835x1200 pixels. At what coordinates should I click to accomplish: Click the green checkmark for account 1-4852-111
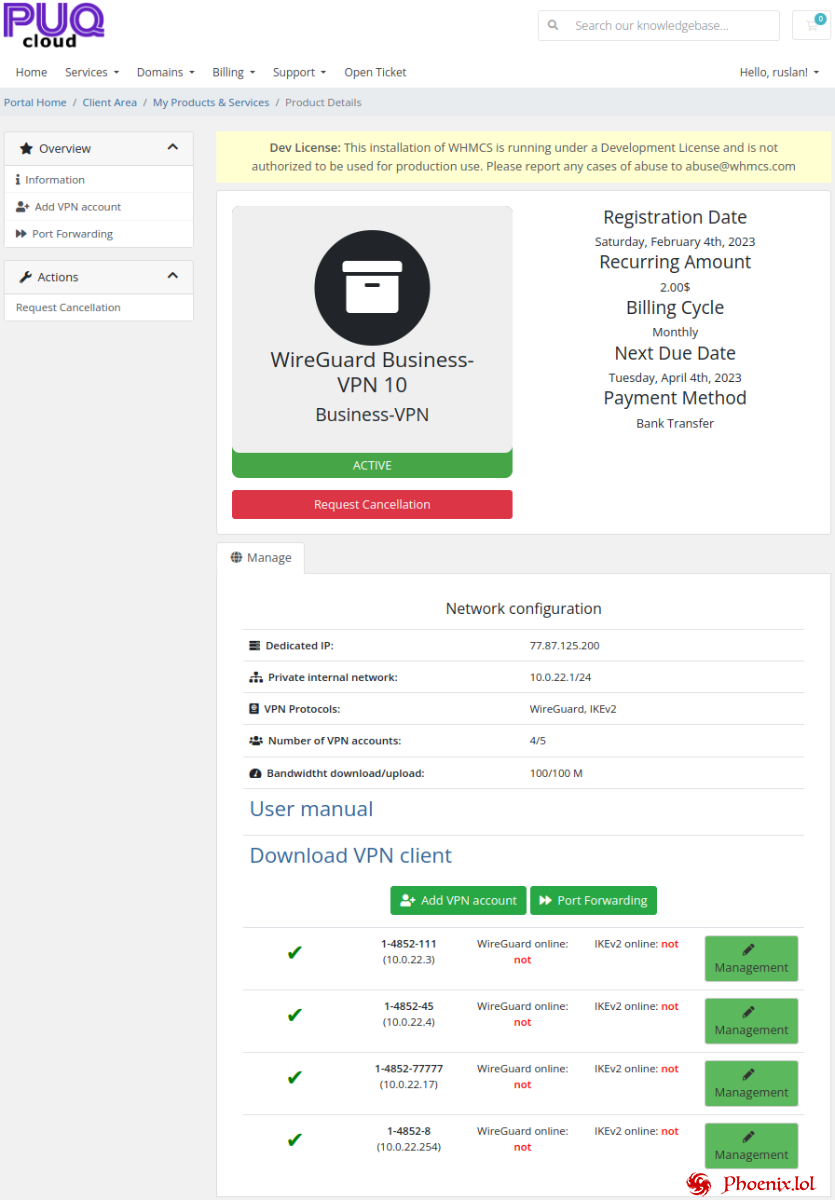(x=294, y=953)
